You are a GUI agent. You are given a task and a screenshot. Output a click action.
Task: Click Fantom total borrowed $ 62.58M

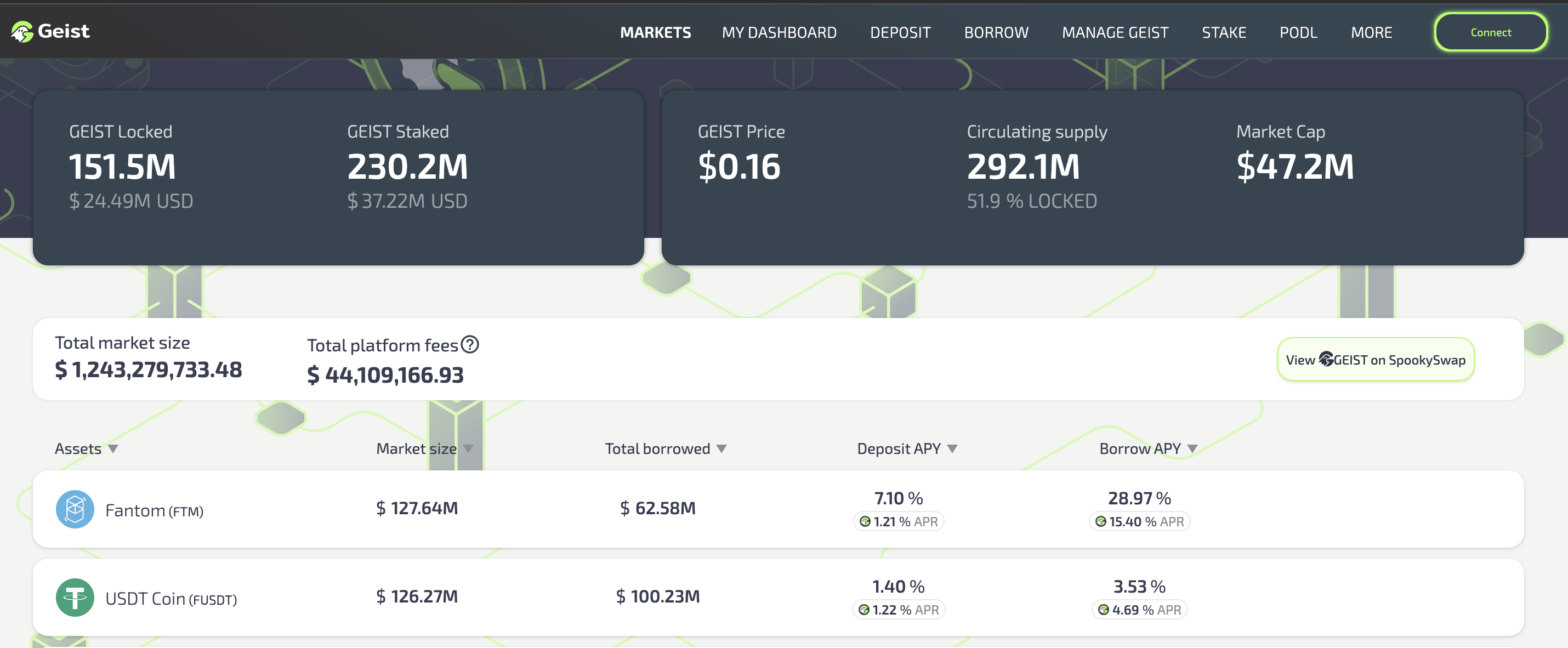tap(657, 508)
